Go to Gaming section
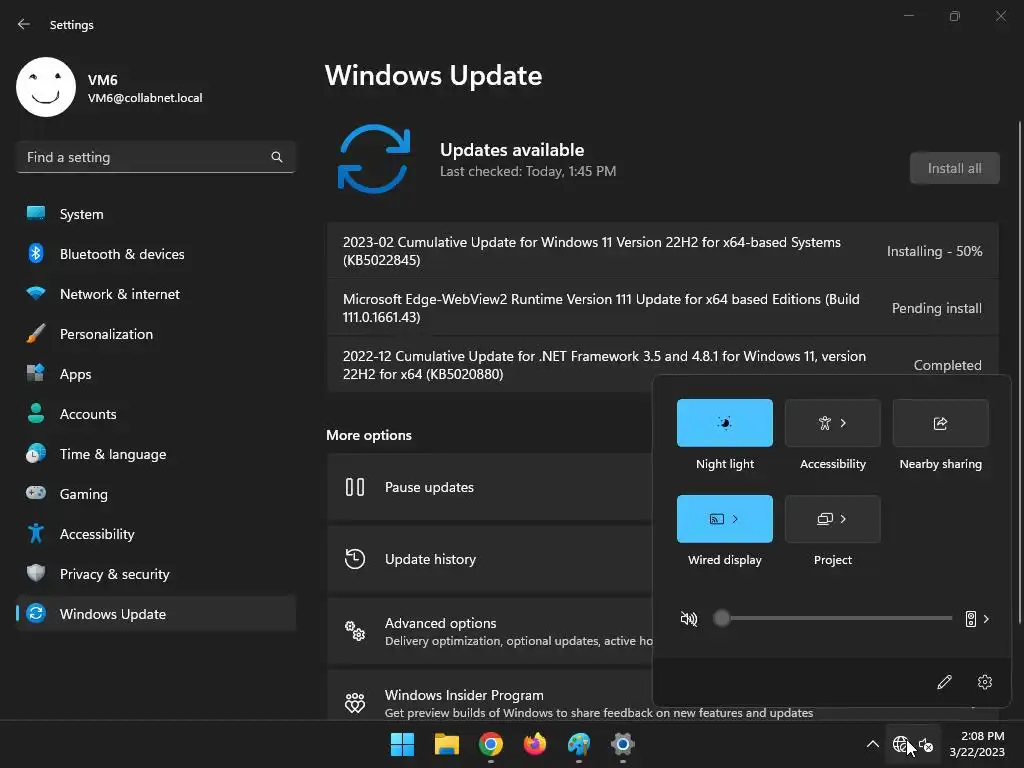 coord(155,494)
